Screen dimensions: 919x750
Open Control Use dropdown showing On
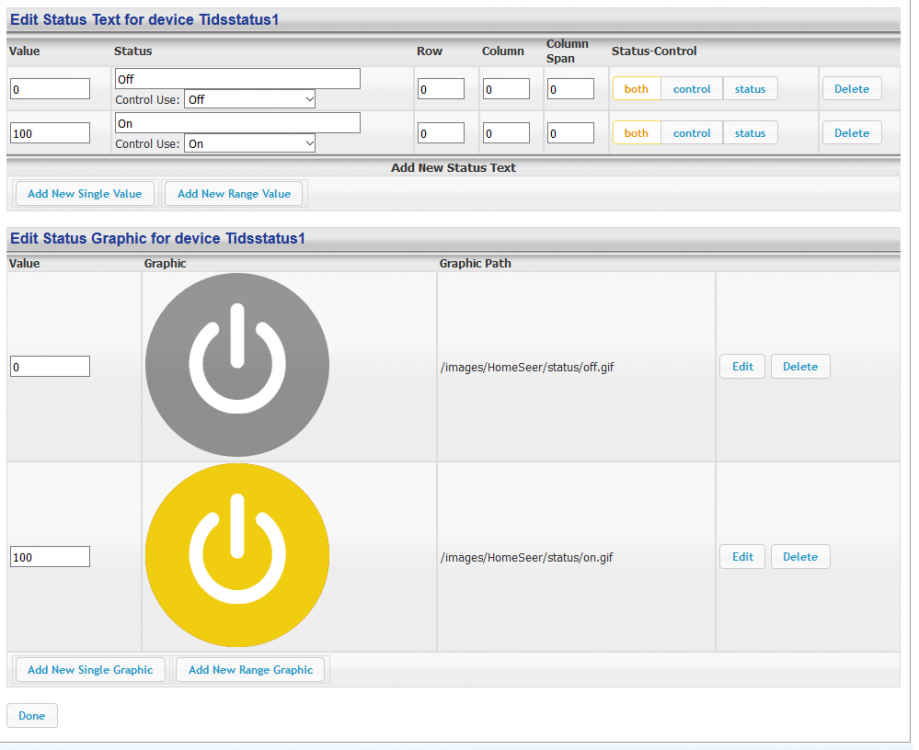tap(250, 144)
